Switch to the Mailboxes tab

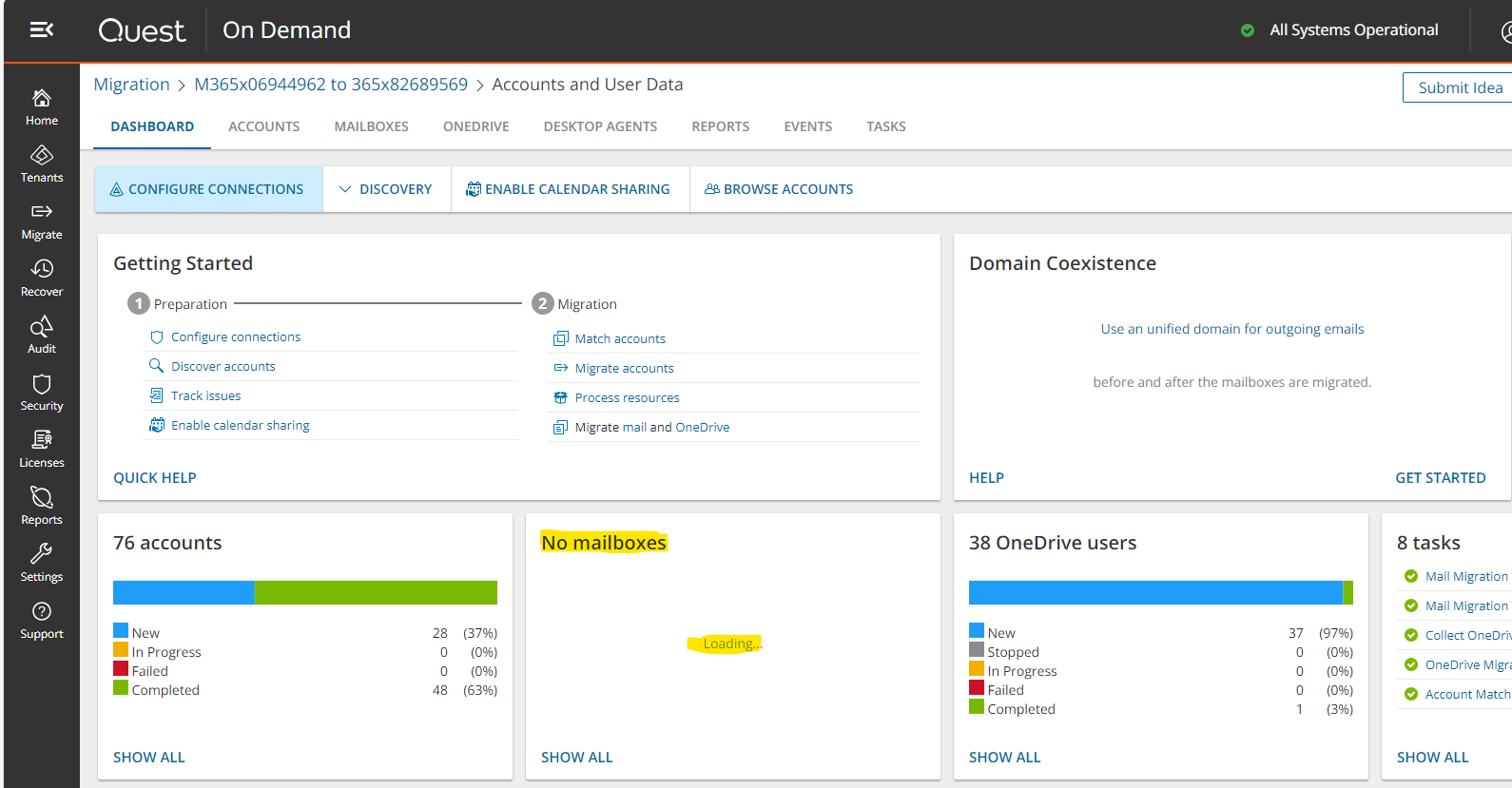pos(371,126)
